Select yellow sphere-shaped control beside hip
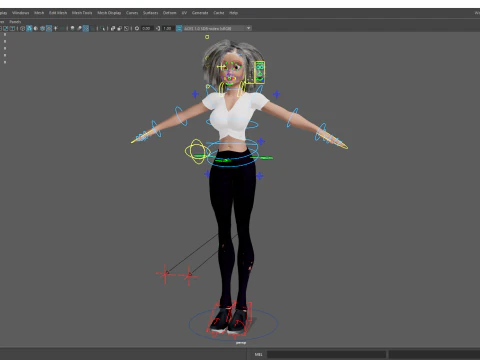Image resolution: width=480 pixels, height=360 pixels. 197,151
